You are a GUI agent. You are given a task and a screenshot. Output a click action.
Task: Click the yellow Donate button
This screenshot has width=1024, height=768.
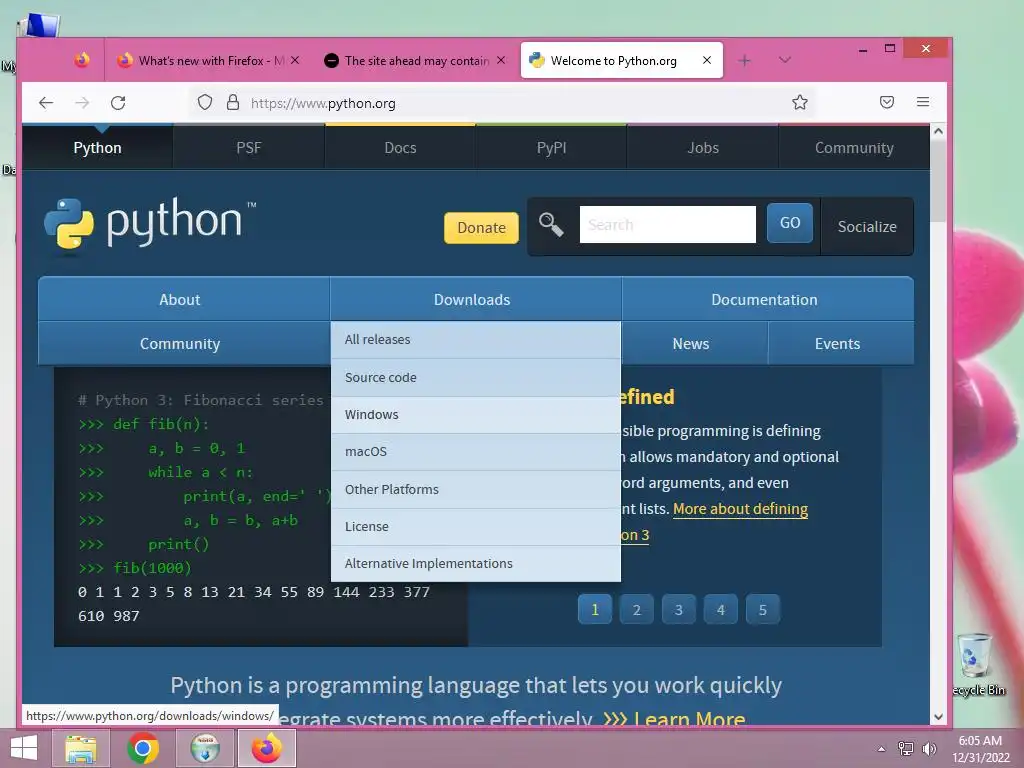tap(481, 227)
